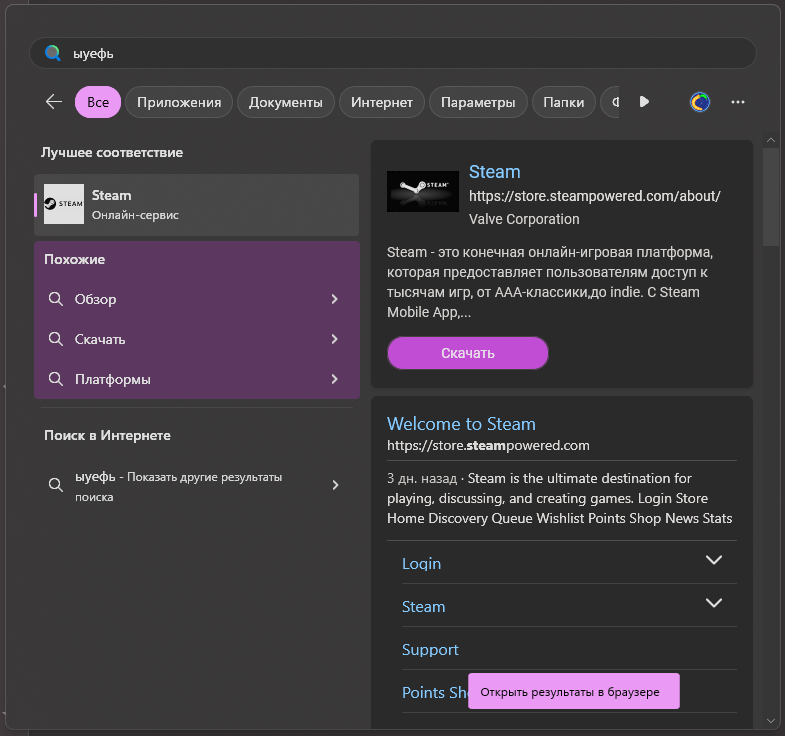Expand the Платформы chevron arrow
785x736 pixels.
click(x=334, y=379)
